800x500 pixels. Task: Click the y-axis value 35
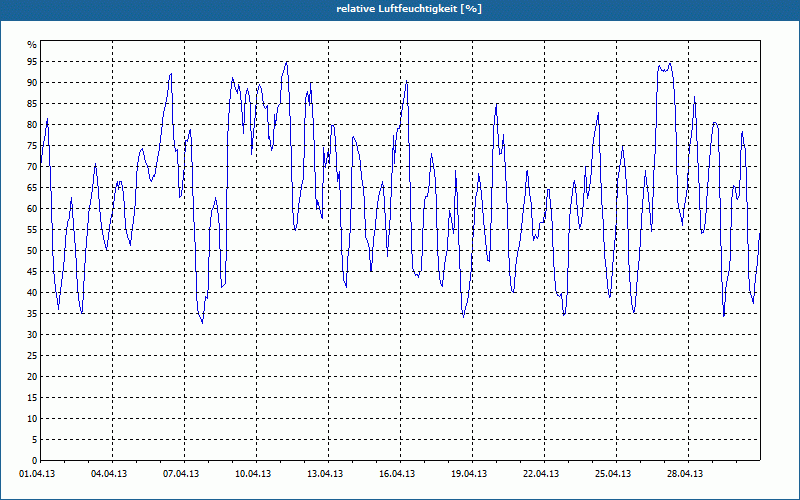[x=32, y=314]
